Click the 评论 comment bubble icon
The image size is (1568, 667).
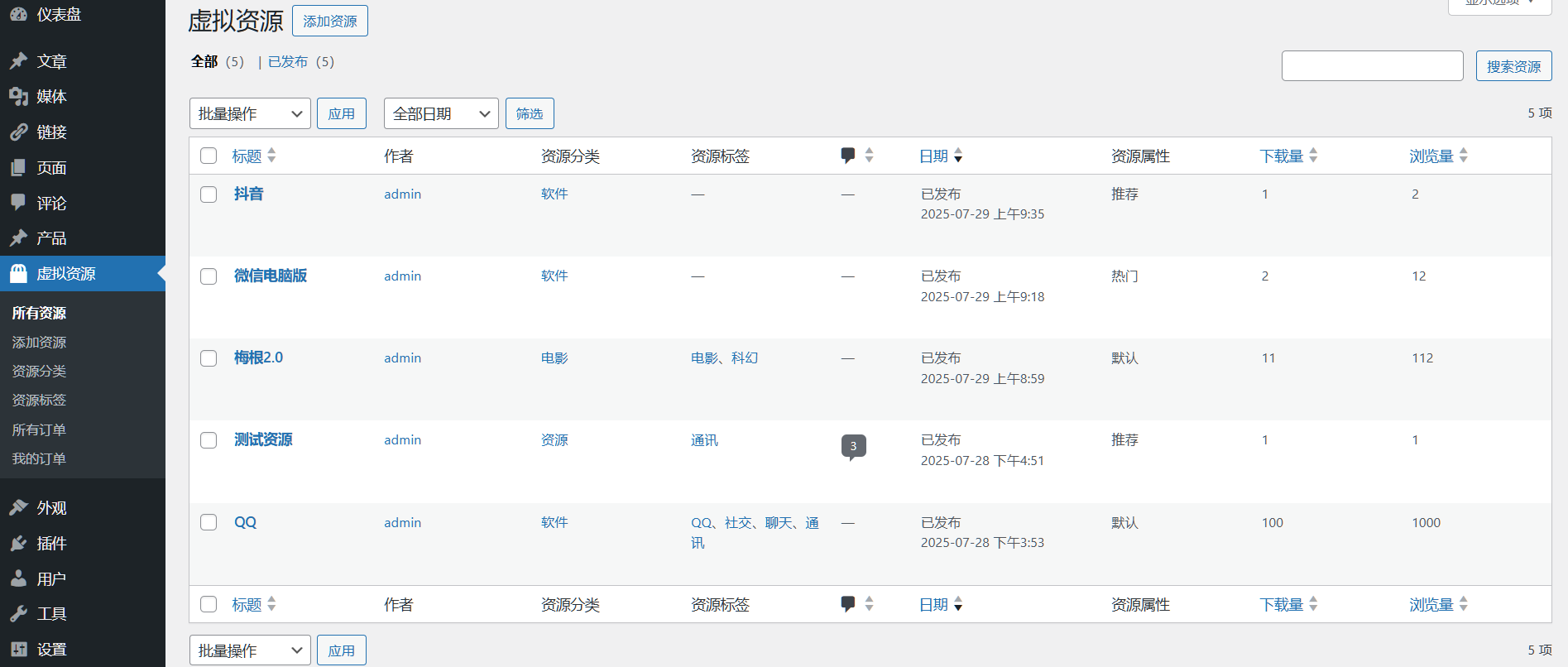(18, 203)
